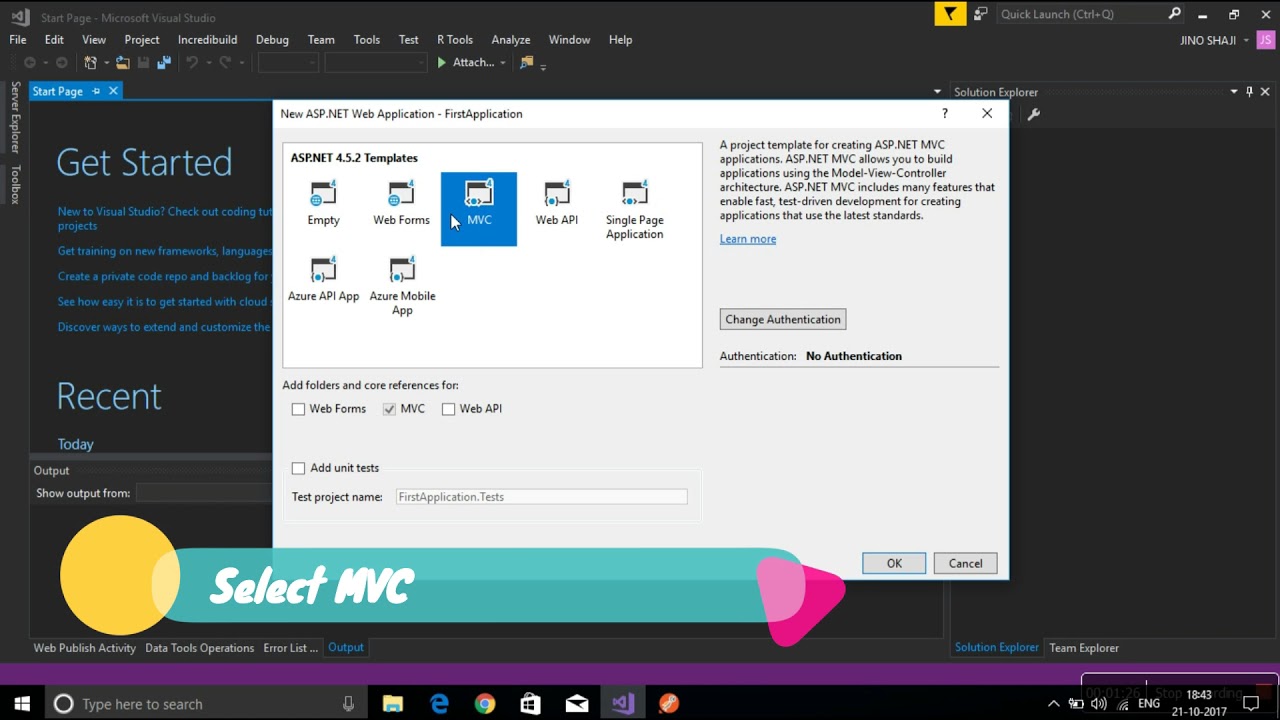
Task: Click the JS account avatar
Action: [x=1265, y=40]
